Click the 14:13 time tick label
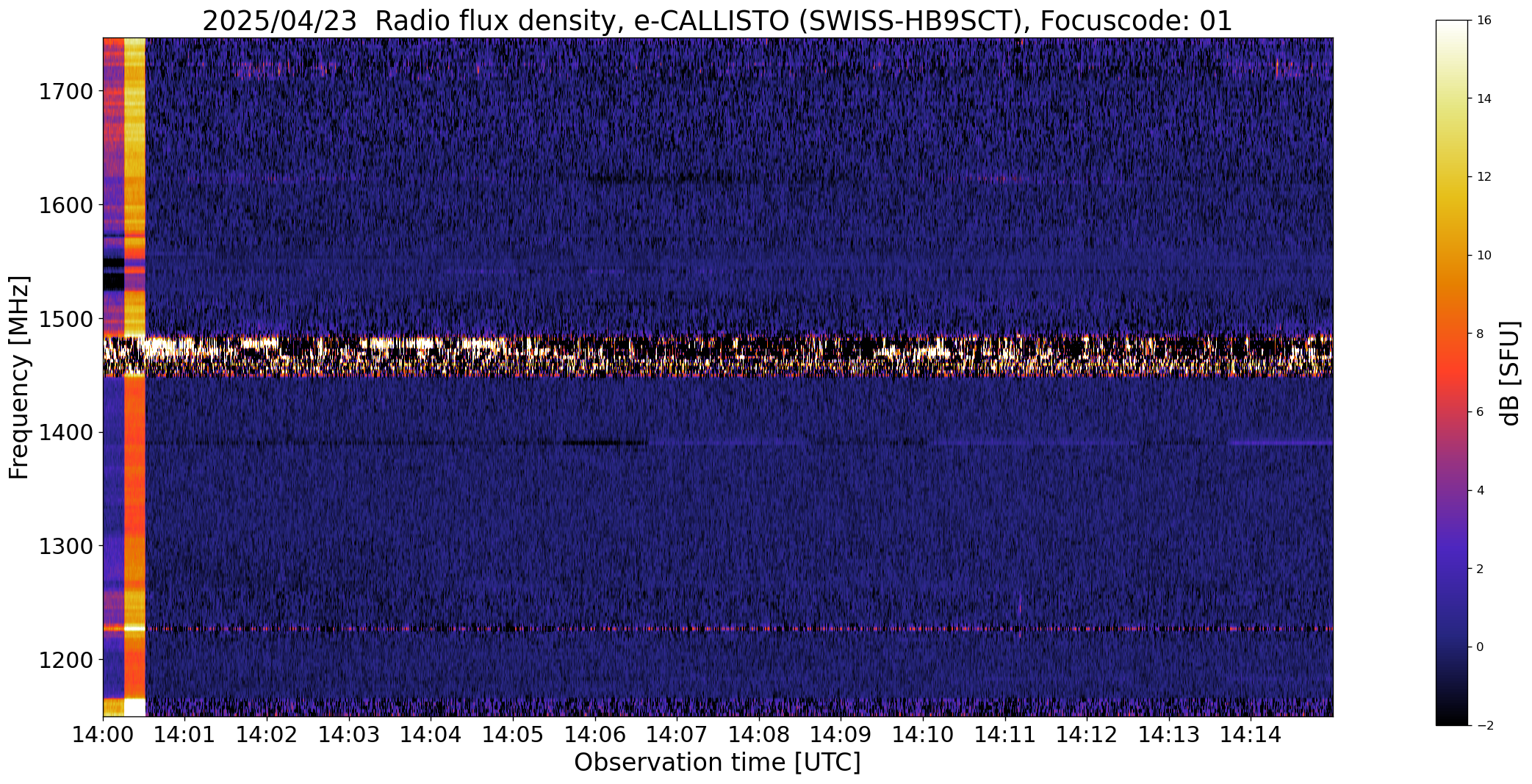 (1170, 735)
